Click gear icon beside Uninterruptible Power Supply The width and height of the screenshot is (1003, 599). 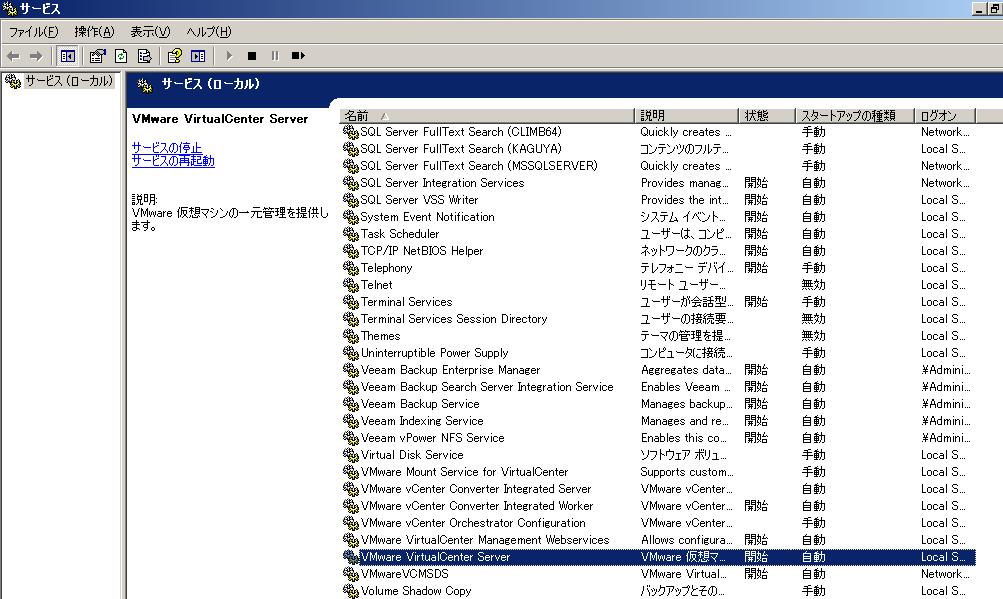click(x=351, y=353)
